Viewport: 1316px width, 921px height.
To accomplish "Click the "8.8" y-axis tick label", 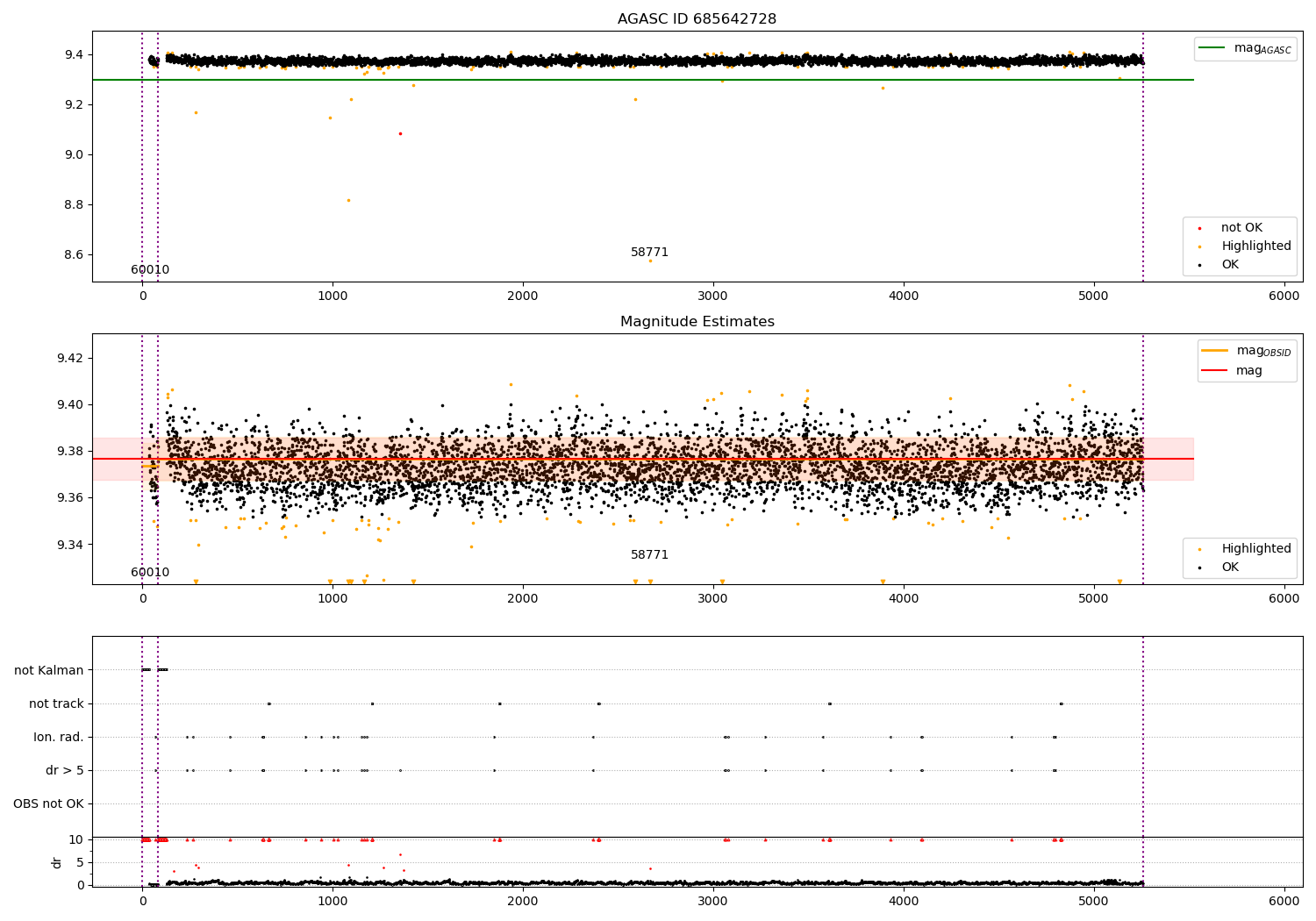I will tap(74, 205).
